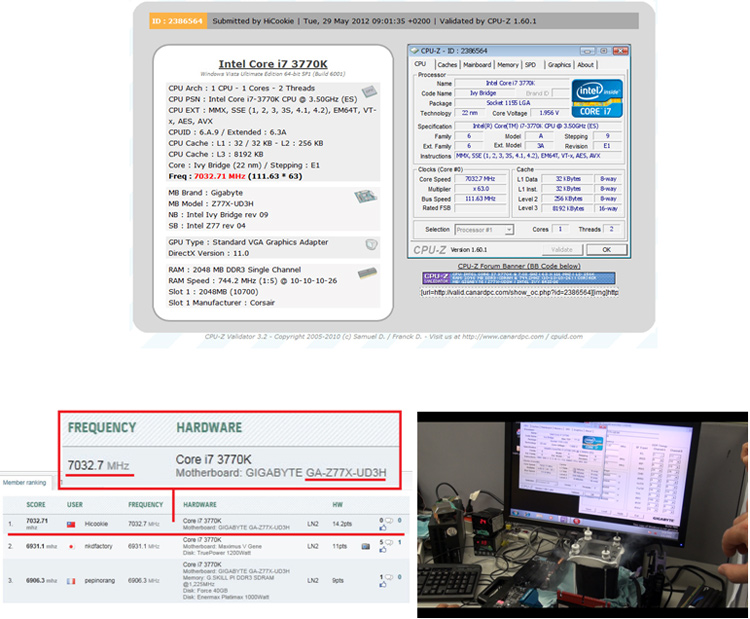Screen dimensions: 750x619
Task: Click CPU-Z Forum Banner (BB Code below) link
Action: coord(519,266)
